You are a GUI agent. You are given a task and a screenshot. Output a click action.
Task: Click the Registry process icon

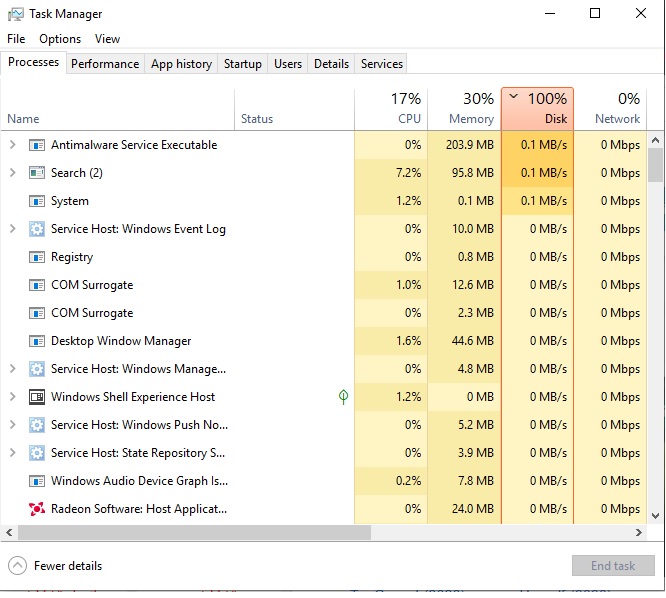tap(37, 257)
